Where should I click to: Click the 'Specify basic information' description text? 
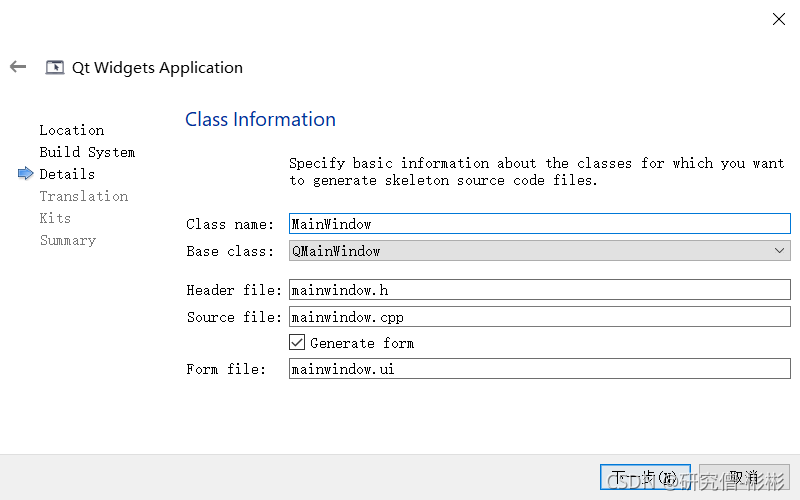click(536, 171)
